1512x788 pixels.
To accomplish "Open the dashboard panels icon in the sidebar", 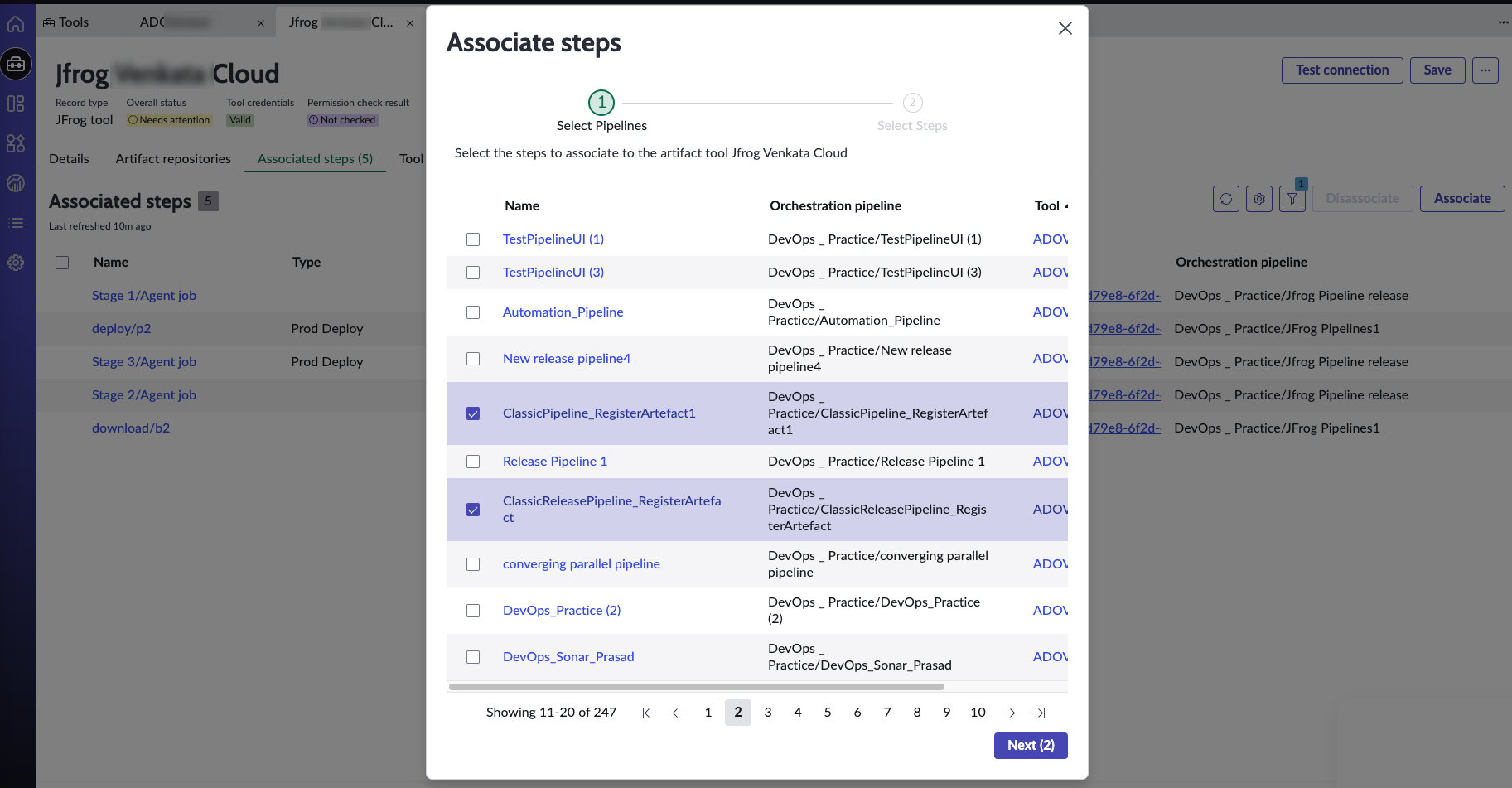I will 16,104.
